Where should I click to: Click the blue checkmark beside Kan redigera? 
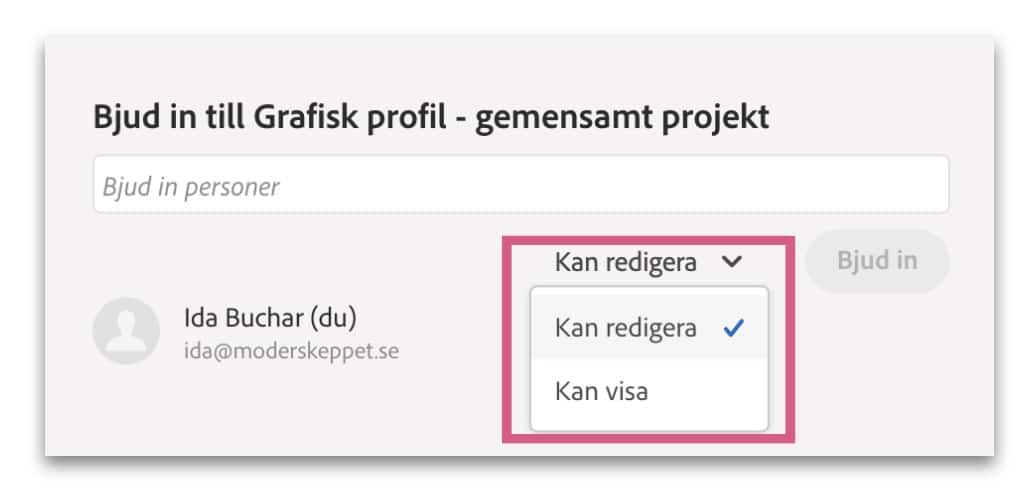[x=733, y=328]
